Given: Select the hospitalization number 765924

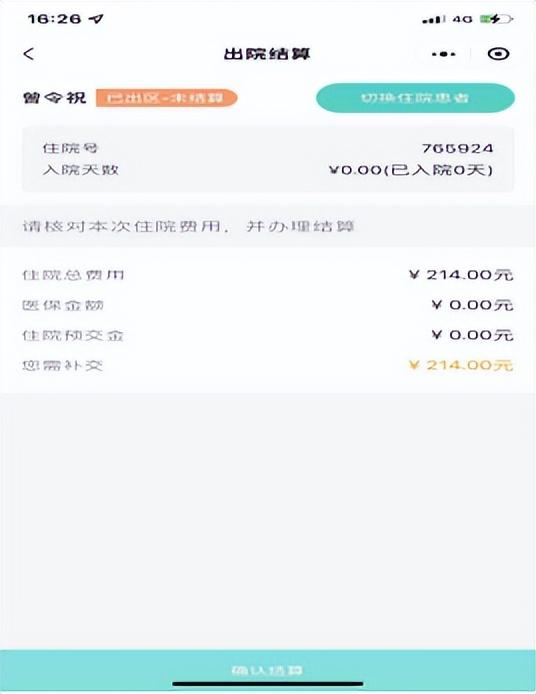Looking at the screenshot, I should 457,148.
